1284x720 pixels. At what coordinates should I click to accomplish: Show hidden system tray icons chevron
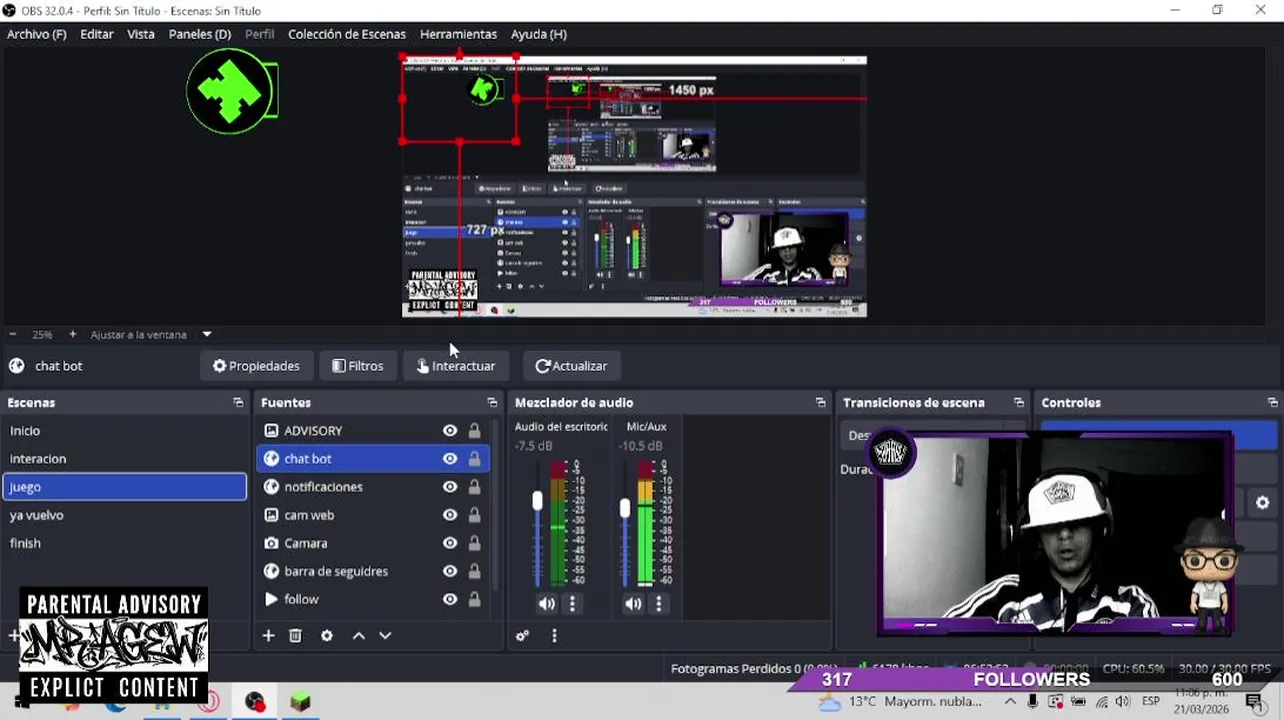tap(1010, 701)
